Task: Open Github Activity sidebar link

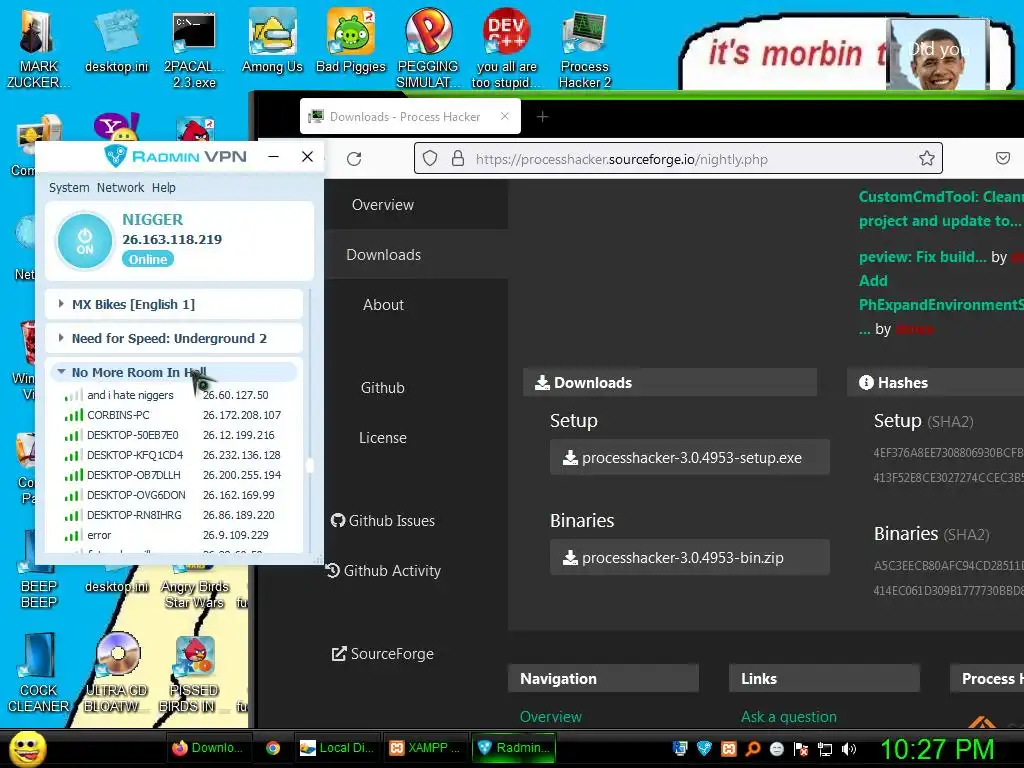Action: (x=383, y=571)
